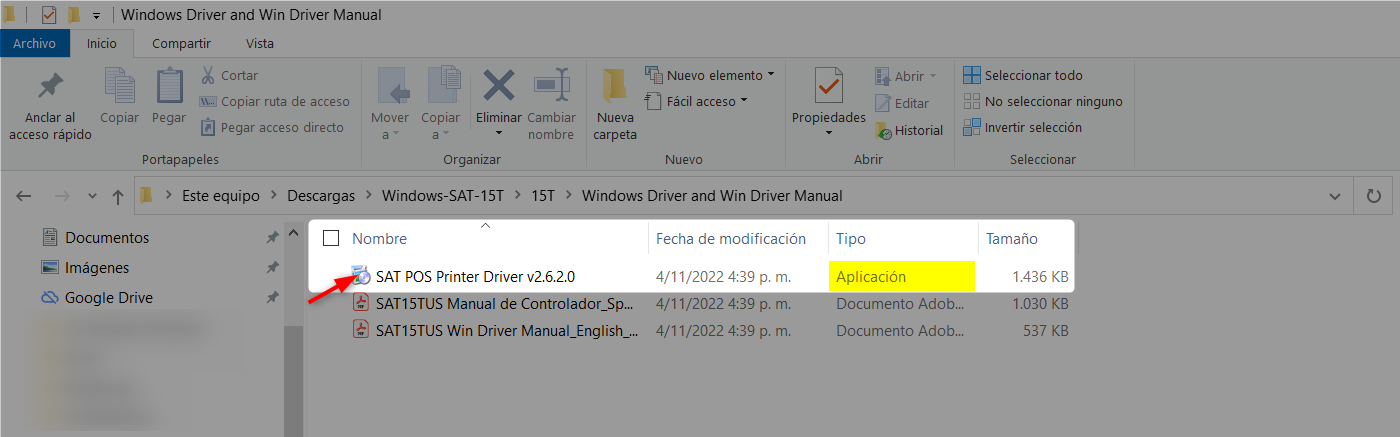This screenshot has width=1400, height=437.
Task: Open the Compartir ribbon tab
Action: (181, 43)
